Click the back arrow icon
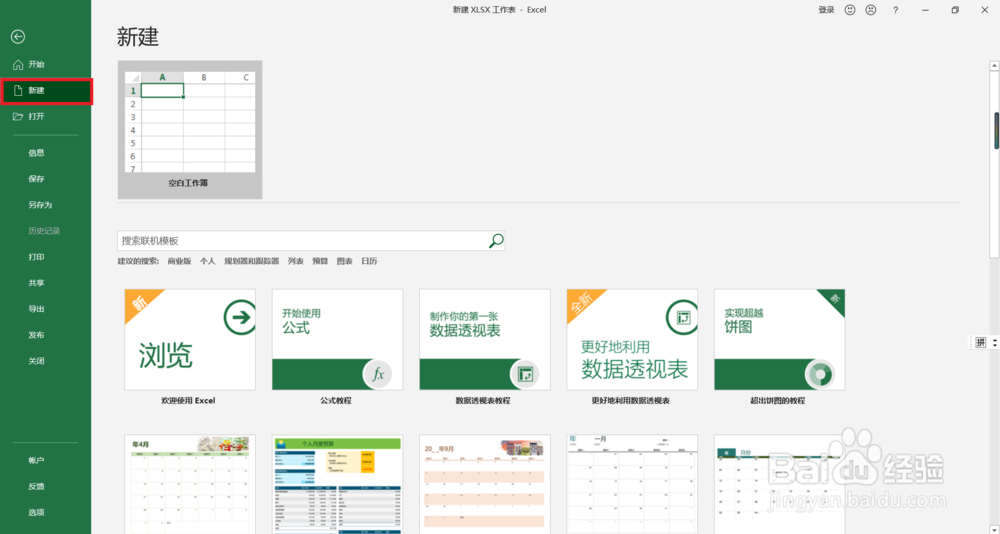 pos(18,38)
